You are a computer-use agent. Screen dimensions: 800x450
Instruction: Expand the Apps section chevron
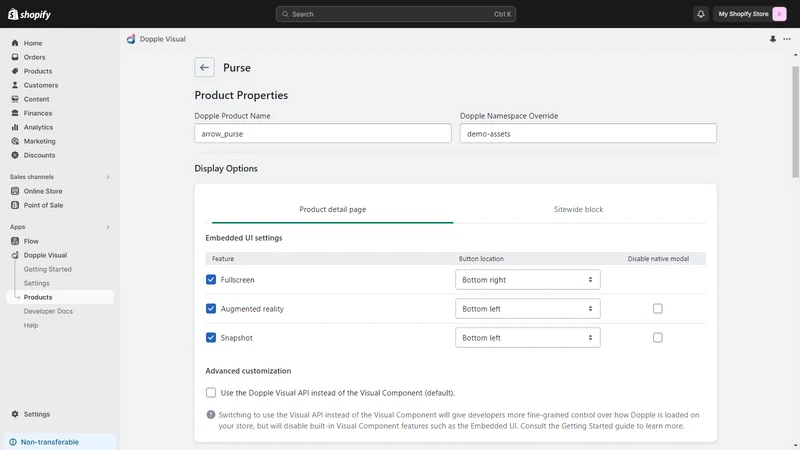(x=108, y=227)
